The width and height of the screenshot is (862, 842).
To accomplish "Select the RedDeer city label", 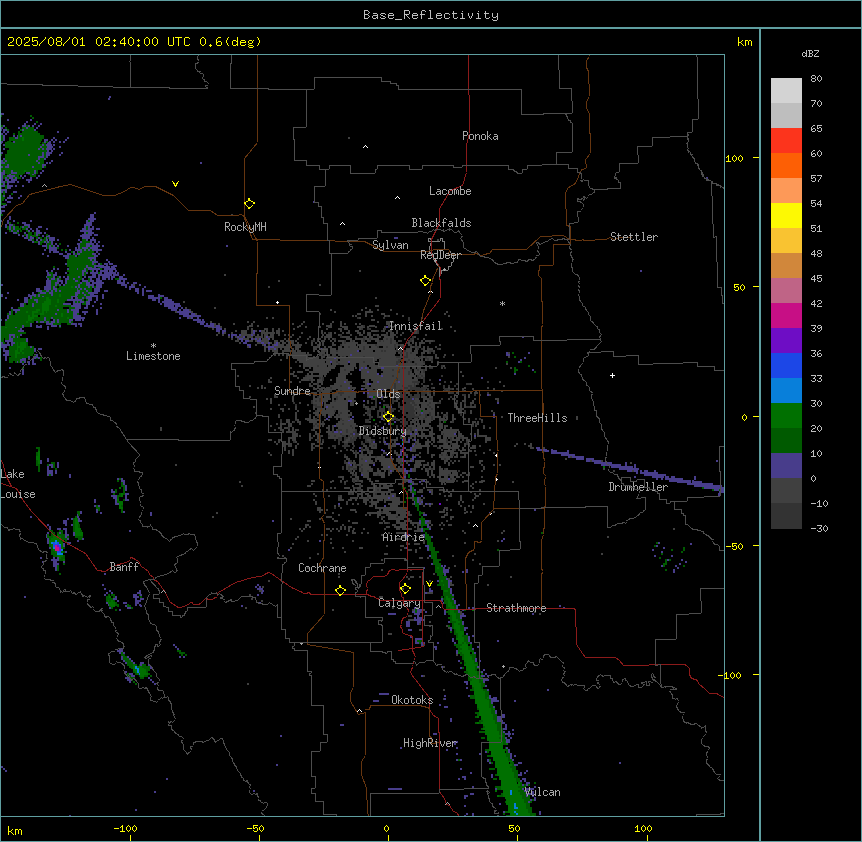I will click(x=440, y=255).
